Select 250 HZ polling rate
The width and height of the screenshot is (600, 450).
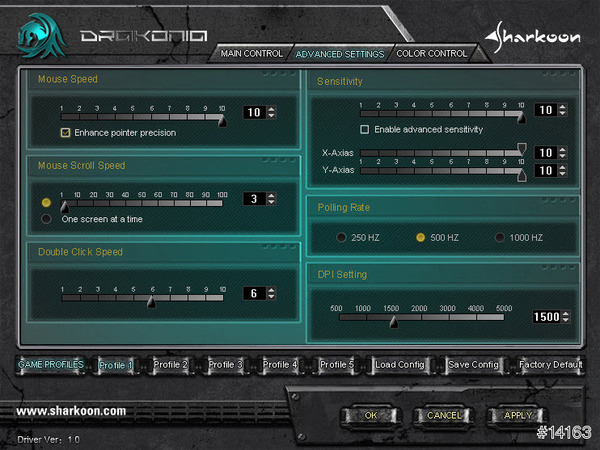tap(341, 238)
